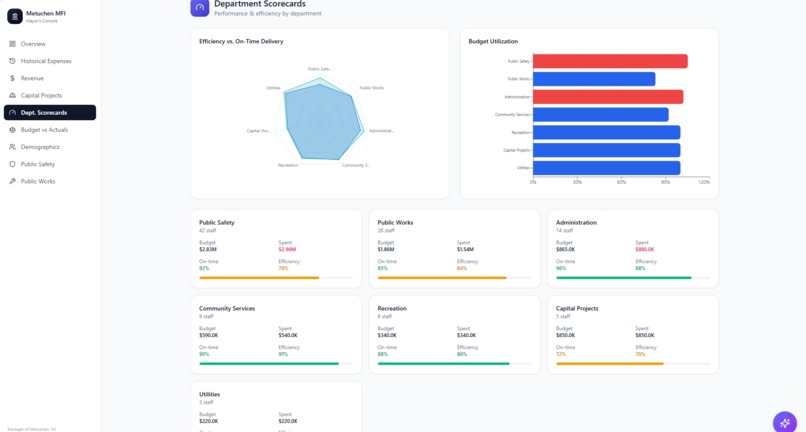Viewport: 806px width, 432px height.
Task: Click the Public Works blue budget bar
Action: (594, 79)
